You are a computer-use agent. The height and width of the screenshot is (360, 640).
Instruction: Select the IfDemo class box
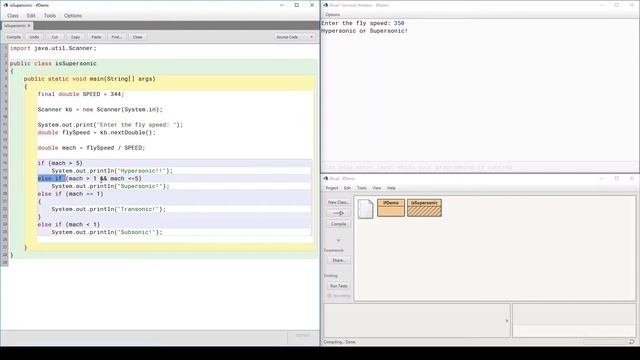(391, 208)
